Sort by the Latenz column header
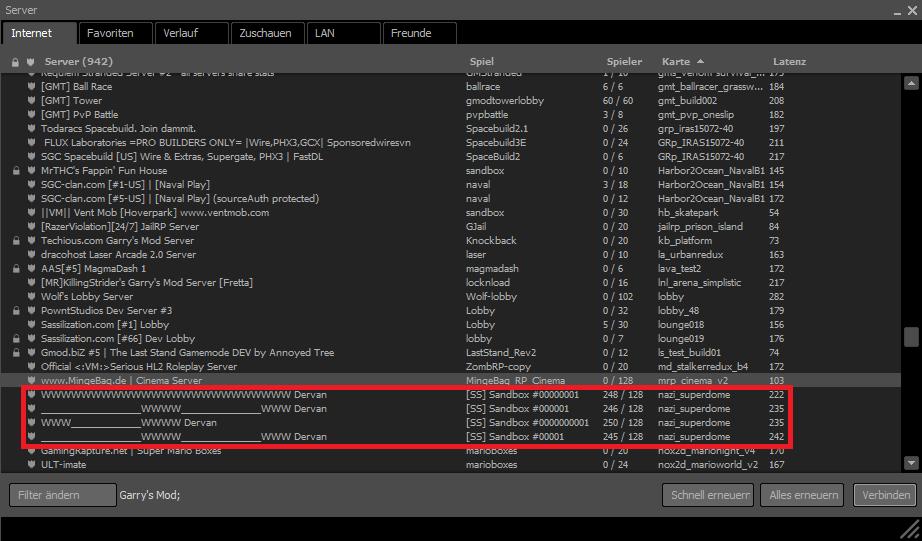The height and width of the screenshot is (541, 922). 789,61
